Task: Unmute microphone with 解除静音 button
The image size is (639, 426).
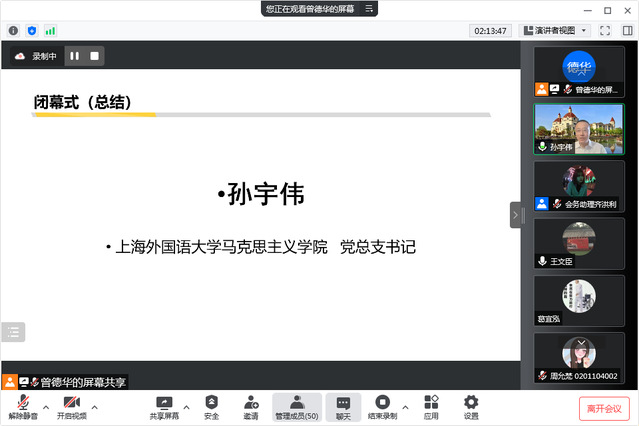Action: point(22,404)
